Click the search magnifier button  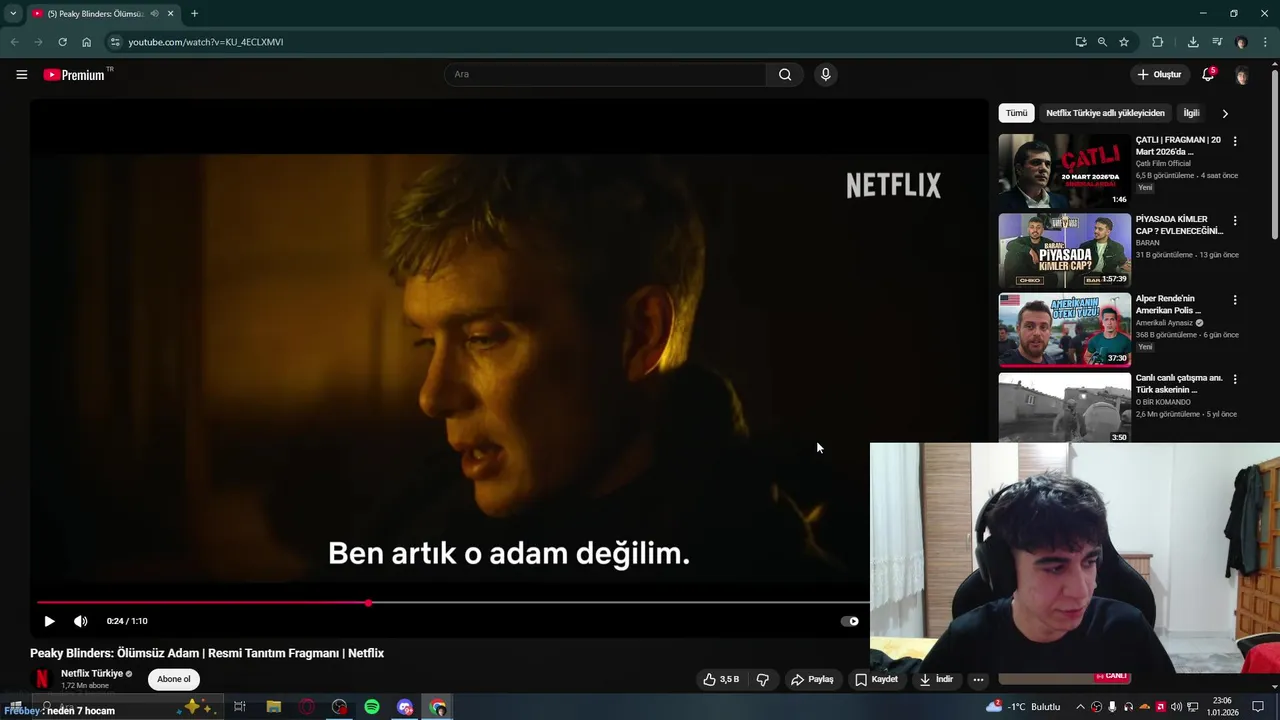tap(785, 74)
